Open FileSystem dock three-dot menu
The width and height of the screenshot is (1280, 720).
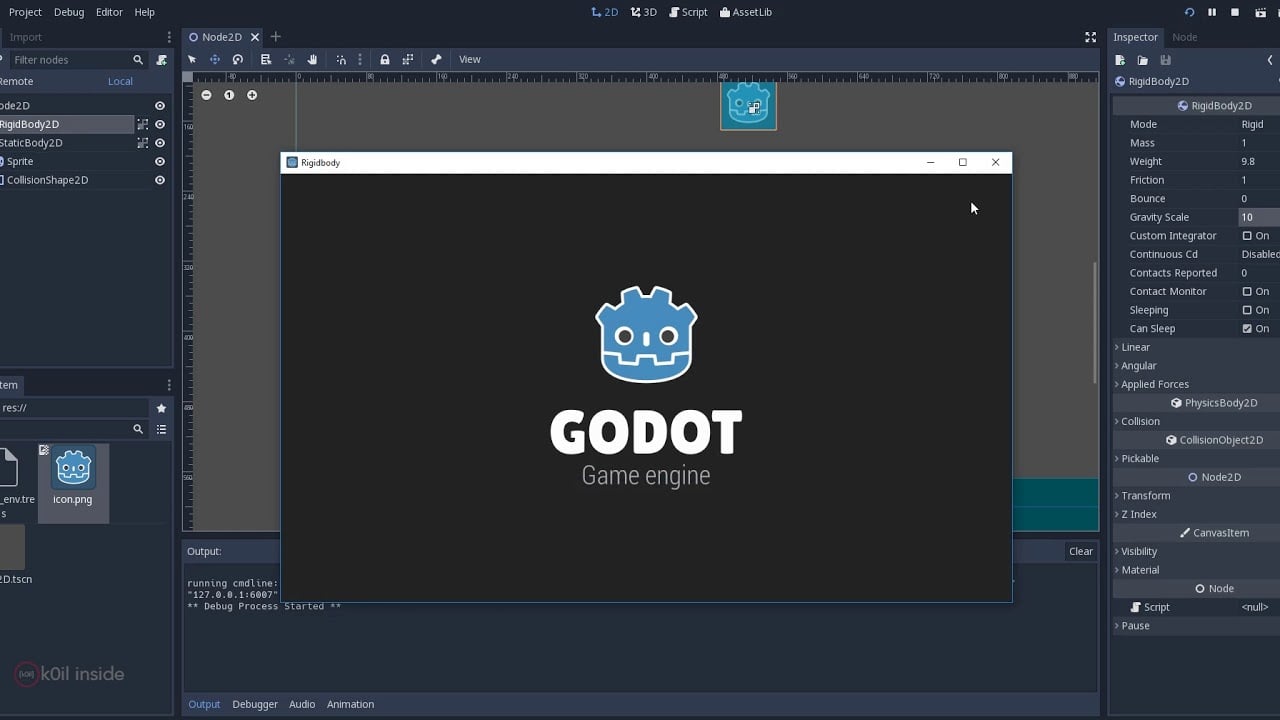[169, 385]
